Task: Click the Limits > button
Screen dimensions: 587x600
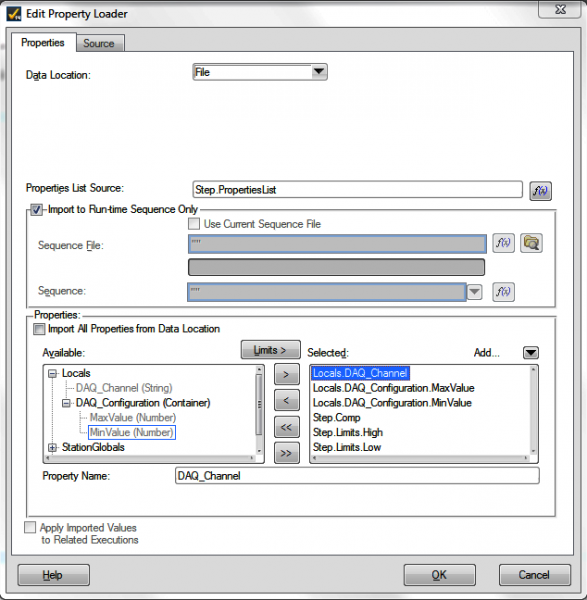Action: [x=271, y=350]
